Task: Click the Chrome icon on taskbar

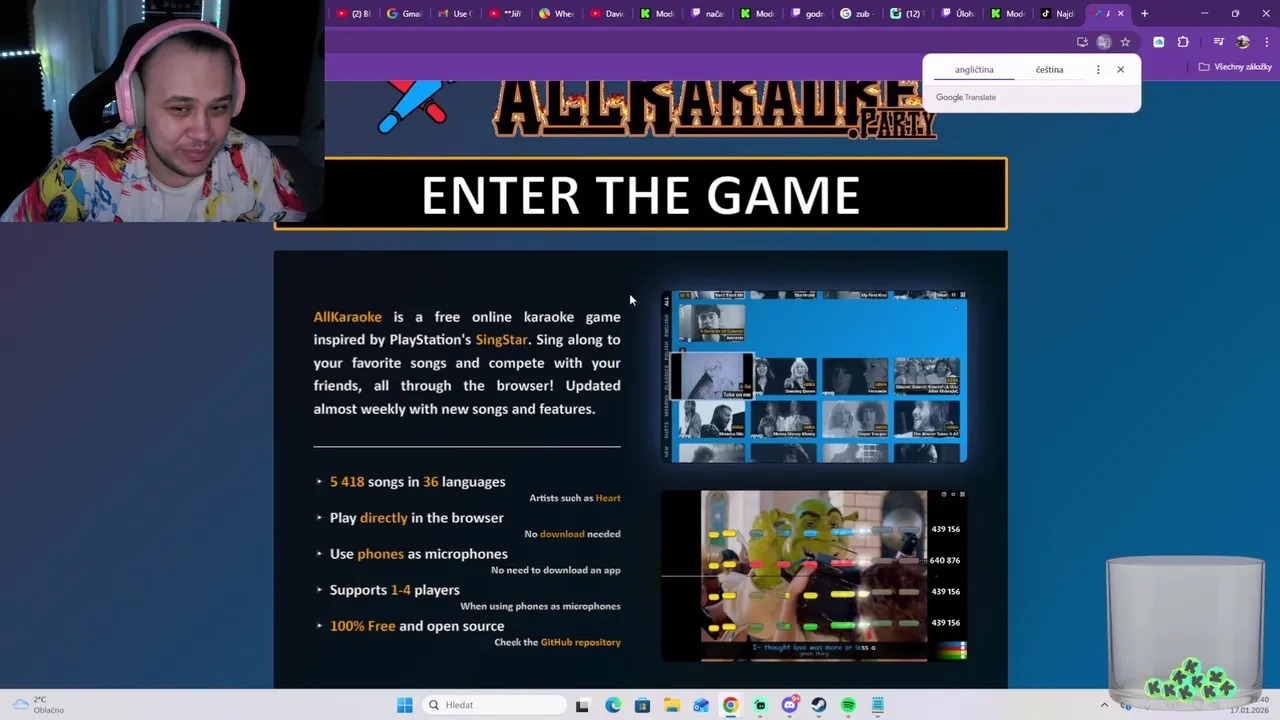Action: click(x=731, y=705)
